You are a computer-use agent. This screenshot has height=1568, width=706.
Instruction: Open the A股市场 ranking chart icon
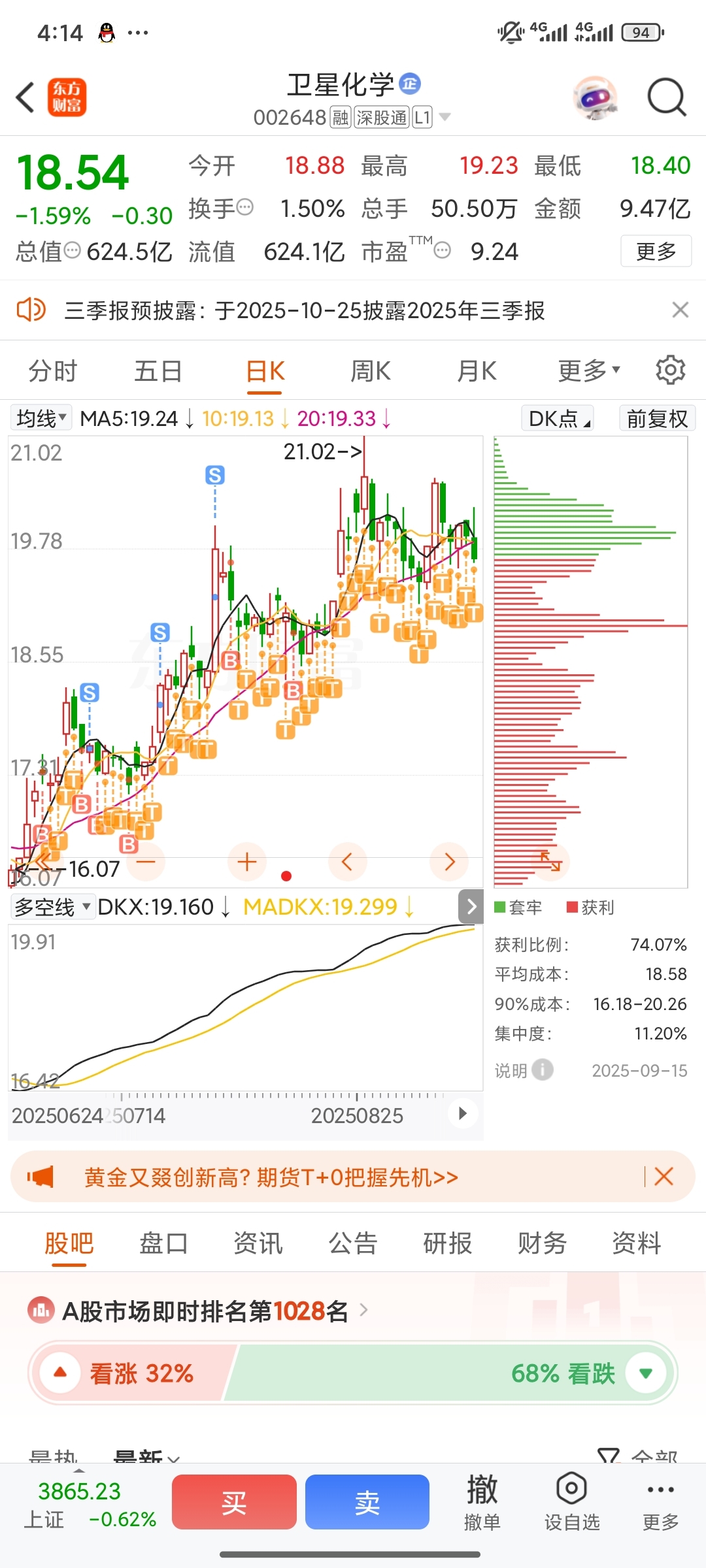click(x=41, y=1310)
